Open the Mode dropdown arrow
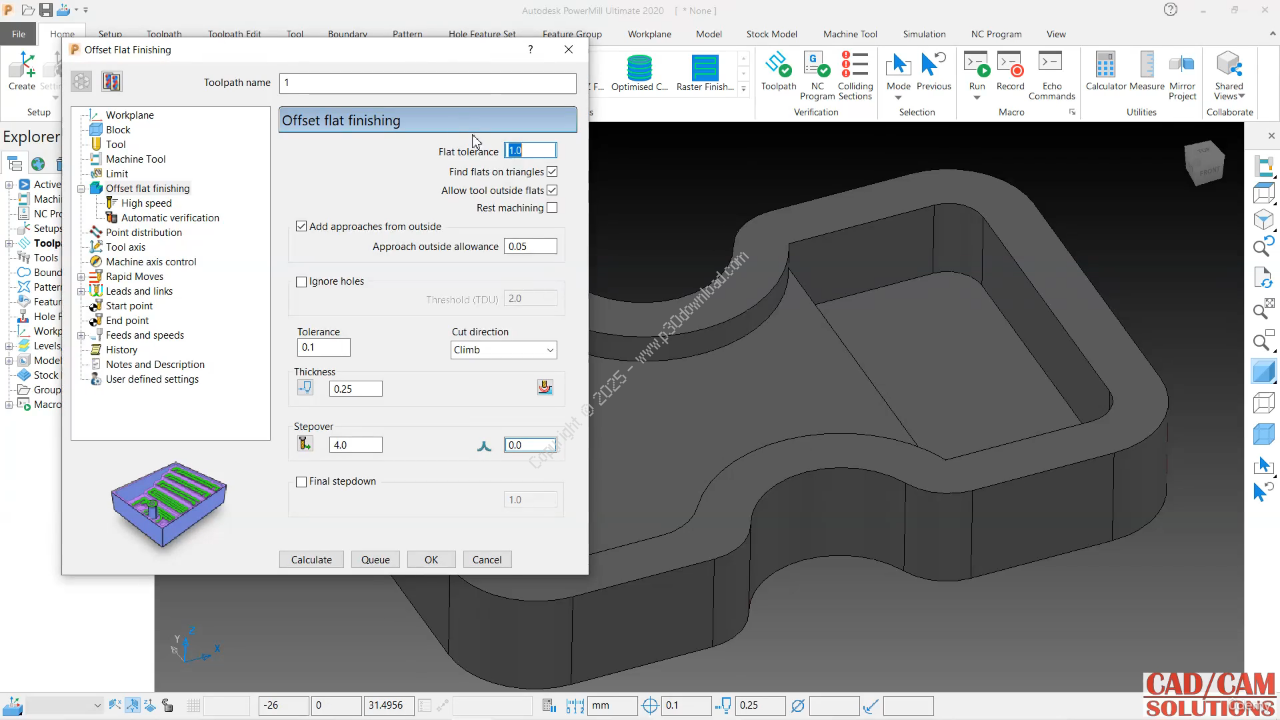 tap(898, 98)
